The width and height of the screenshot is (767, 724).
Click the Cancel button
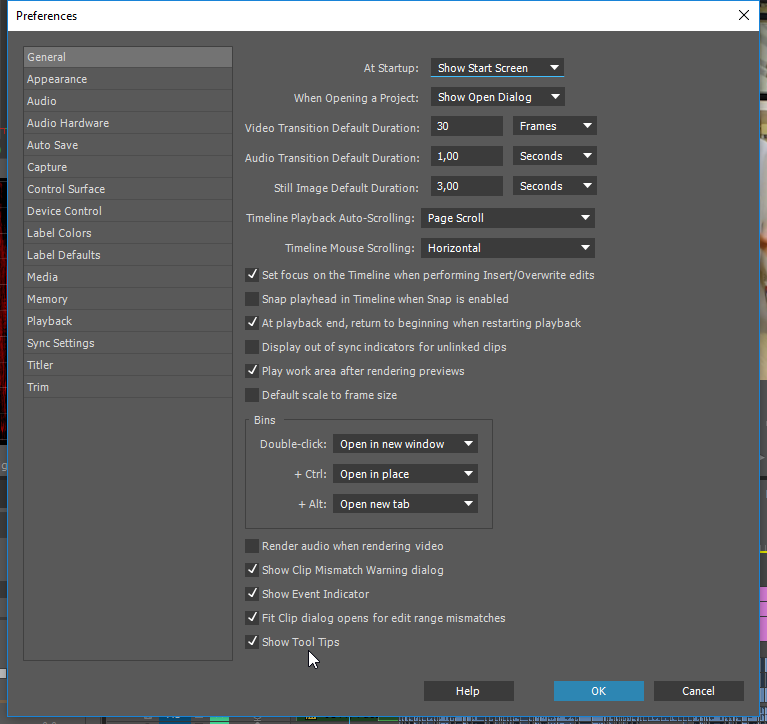point(699,691)
